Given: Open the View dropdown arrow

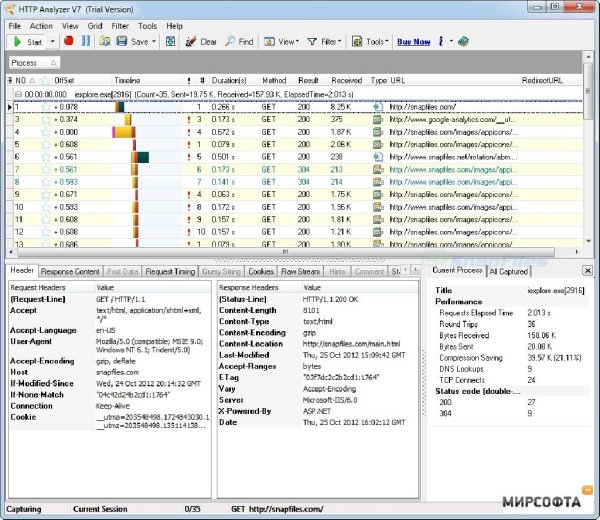Looking at the screenshot, I should [x=297, y=41].
